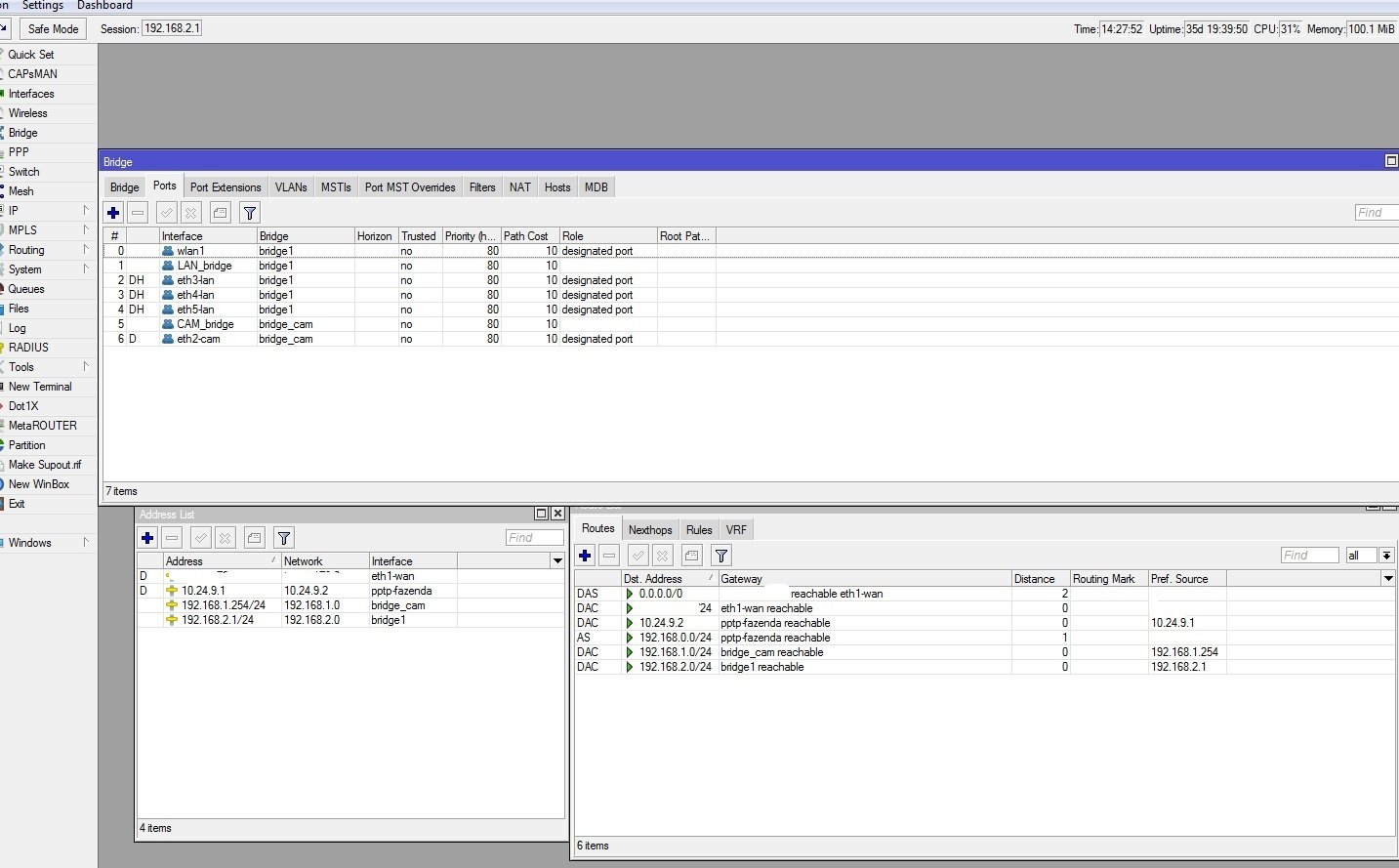Click the add (plus) icon in Routes toolbar
The width and height of the screenshot is (1399, 868).
pos(585,556)
